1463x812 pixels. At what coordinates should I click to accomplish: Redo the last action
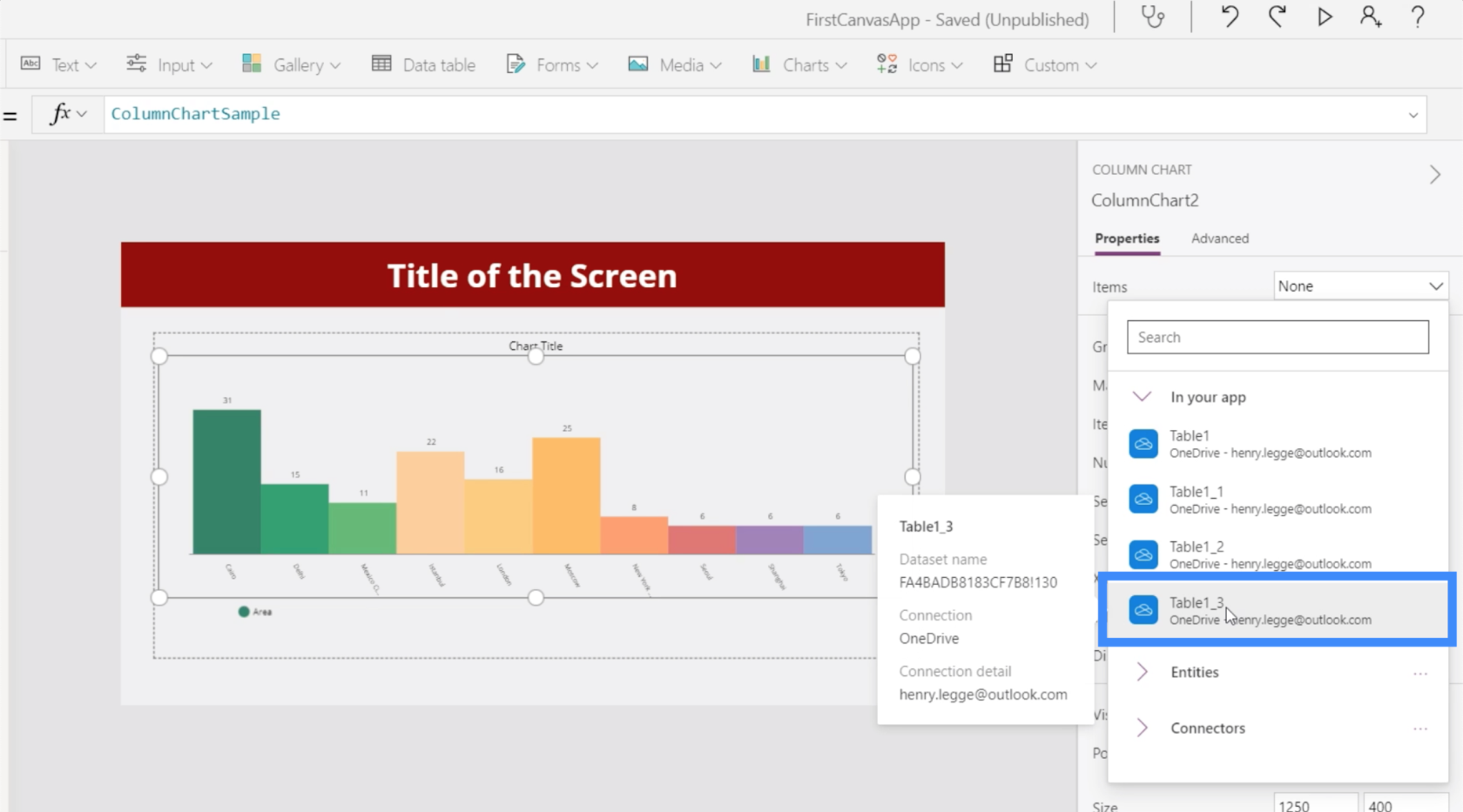[1277, 17]
